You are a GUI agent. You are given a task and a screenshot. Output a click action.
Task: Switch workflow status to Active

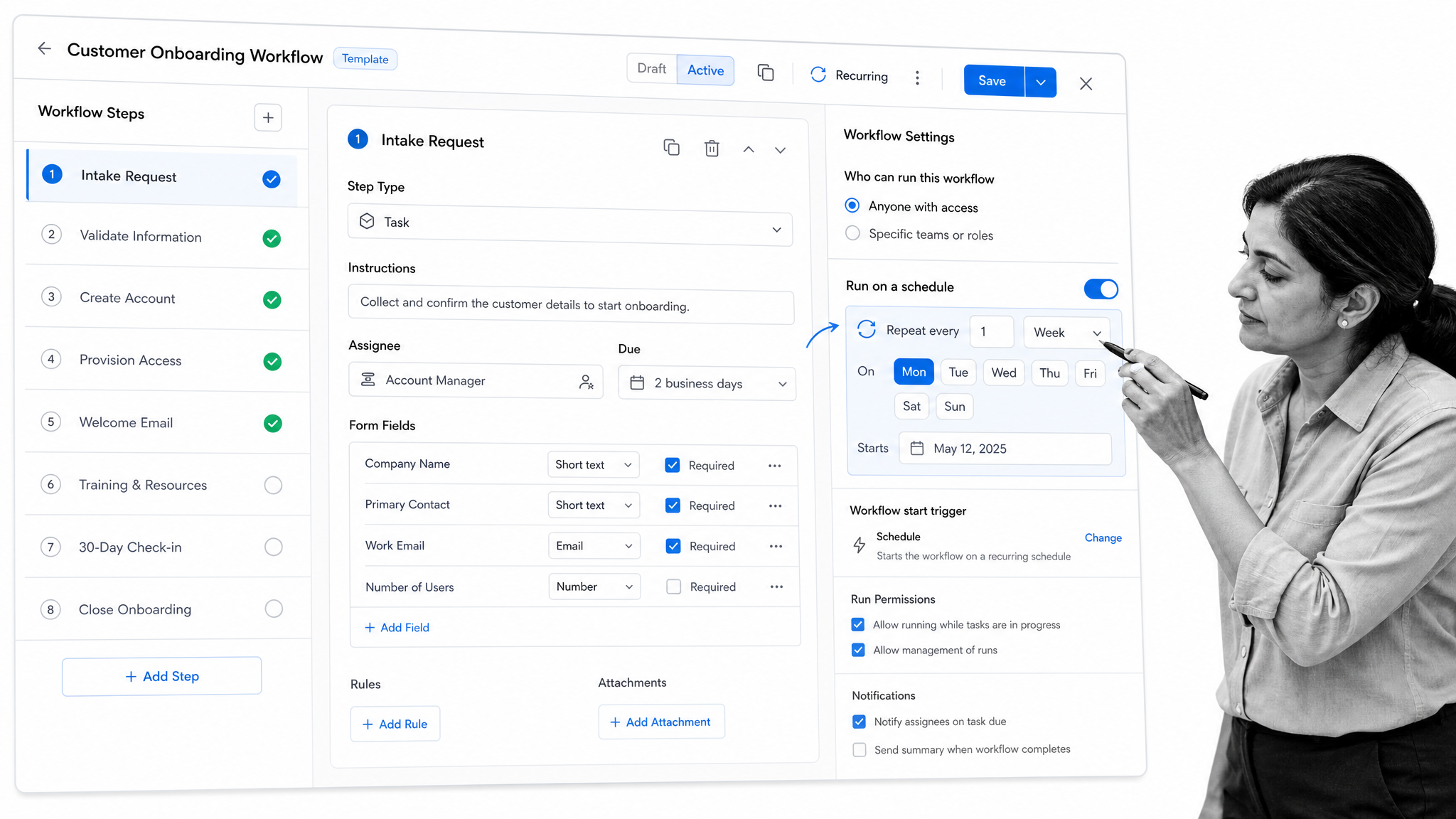pos(705,70)
